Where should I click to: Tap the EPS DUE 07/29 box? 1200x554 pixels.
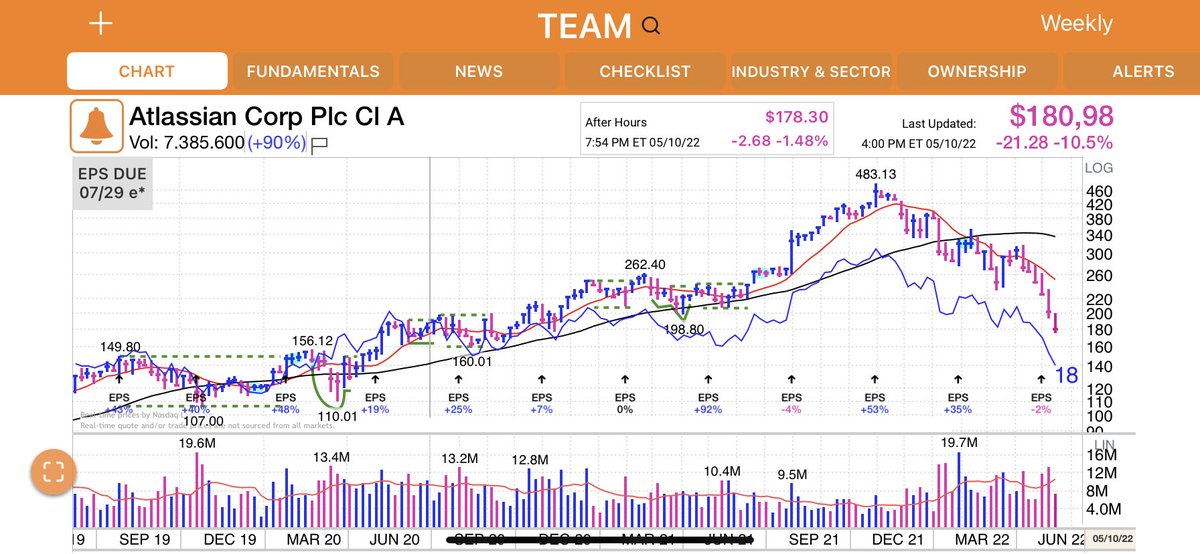pyautogui.click(x=113, y=182)
